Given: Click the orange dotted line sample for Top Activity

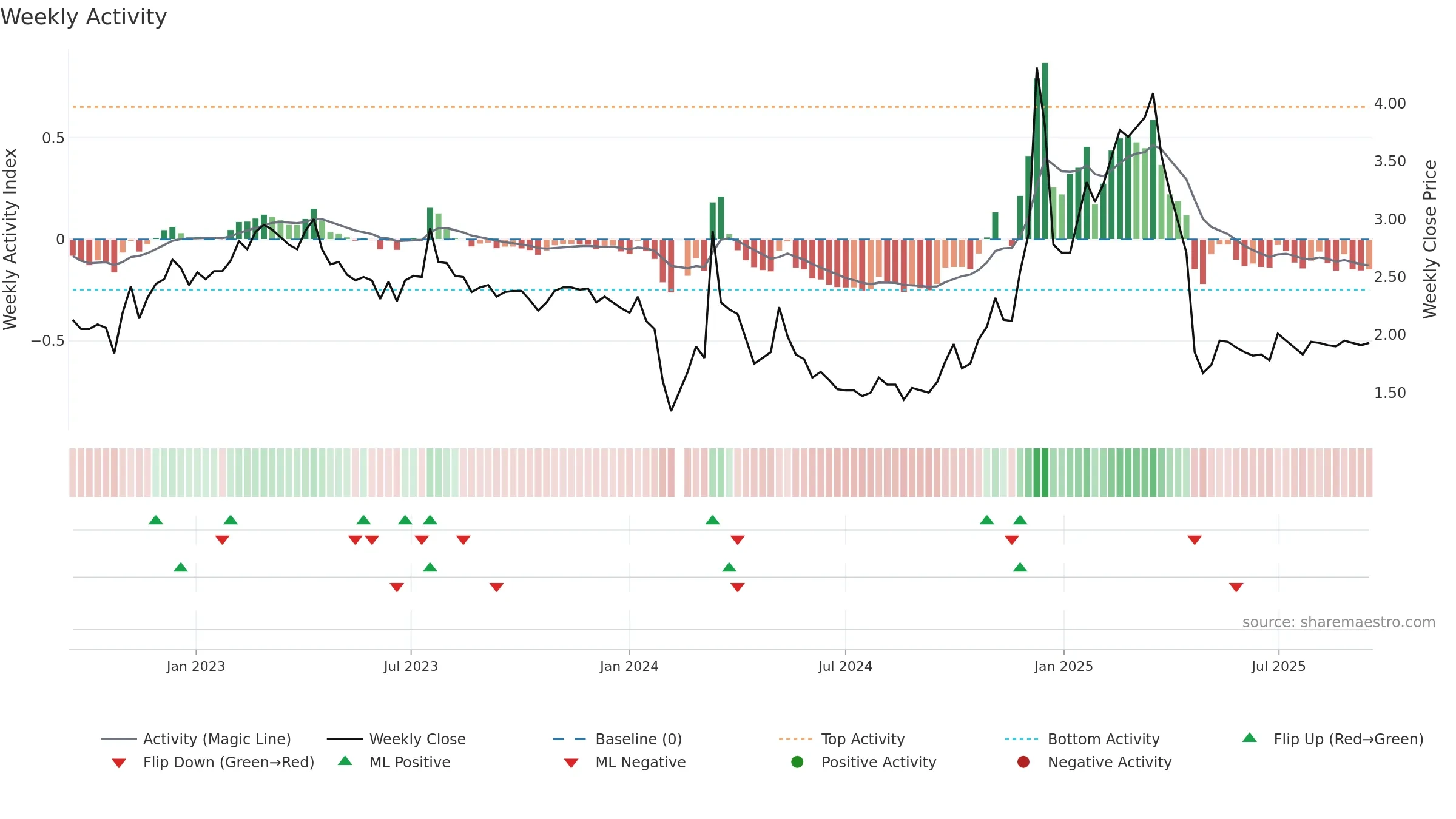Looking at the screenshot, I should 795,739.
